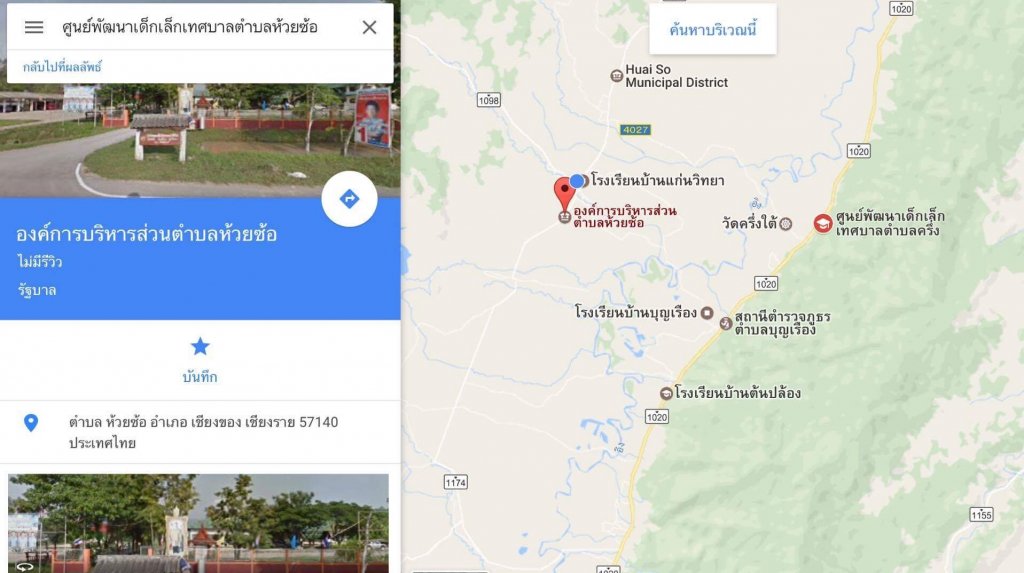Open the bottom place photo thumbnail
This screenshot has width=1024, height=573.
199,523
